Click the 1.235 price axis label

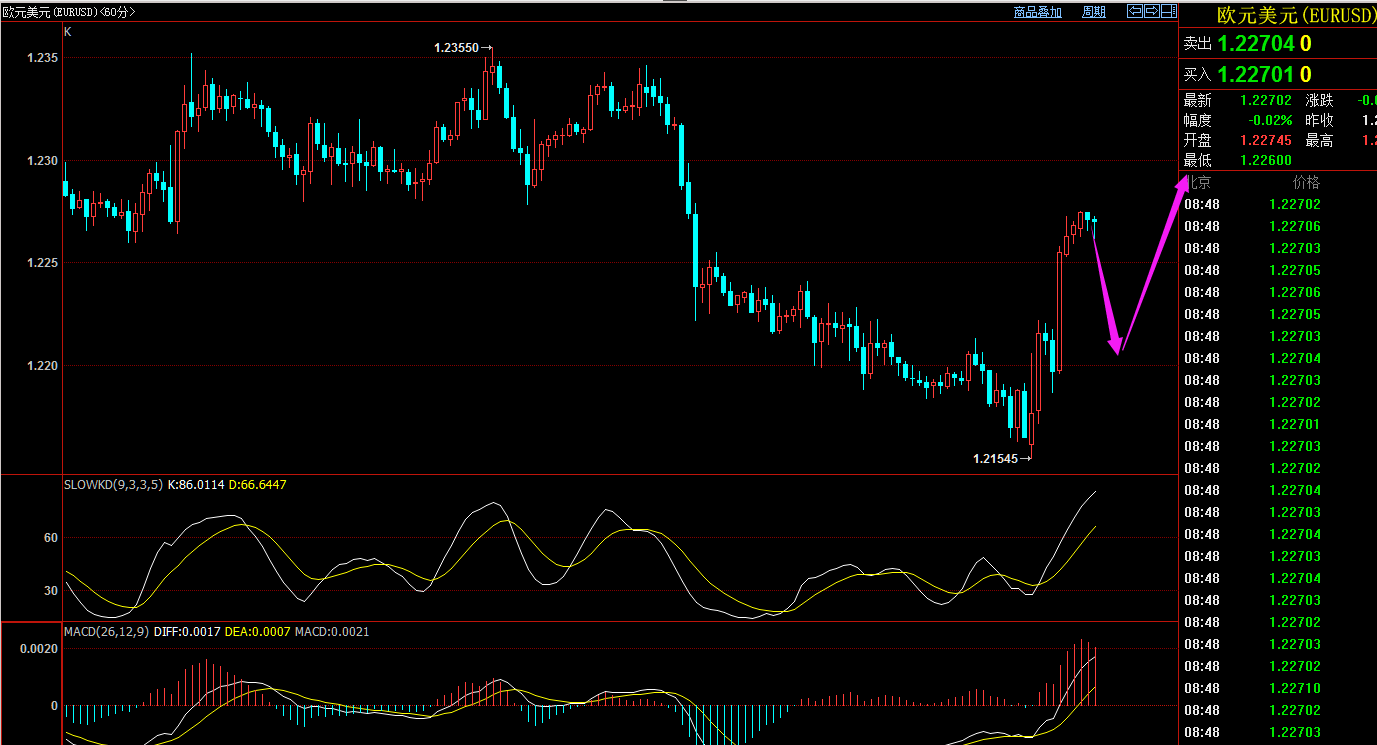point(43,58)
